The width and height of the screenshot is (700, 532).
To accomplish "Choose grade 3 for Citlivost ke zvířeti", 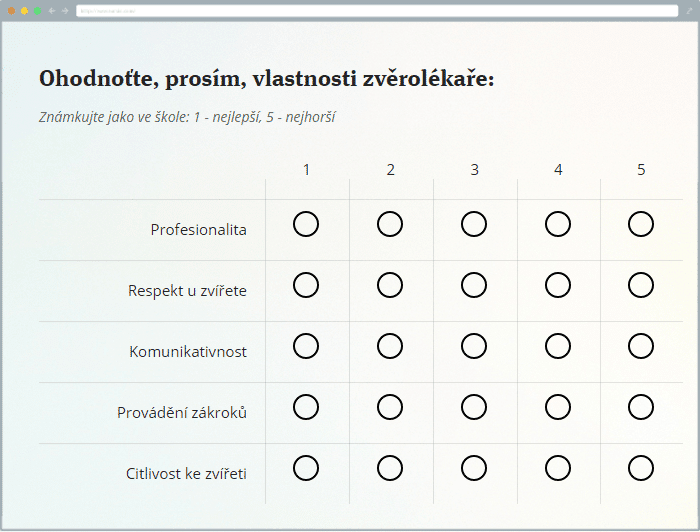I will coord(474,468).
